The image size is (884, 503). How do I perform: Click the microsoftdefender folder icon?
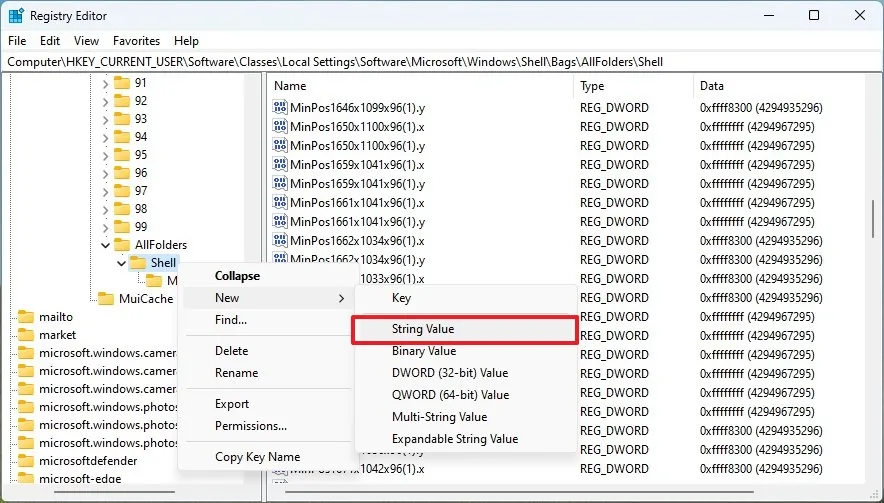pos(25,461)
